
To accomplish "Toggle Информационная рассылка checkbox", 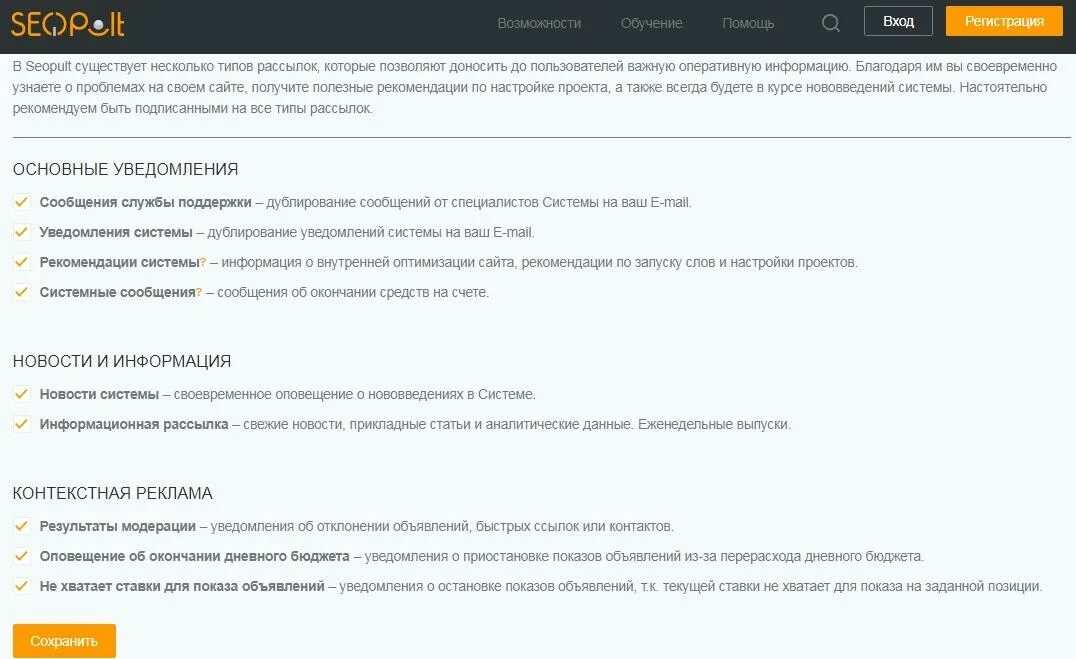I will 21,424.
